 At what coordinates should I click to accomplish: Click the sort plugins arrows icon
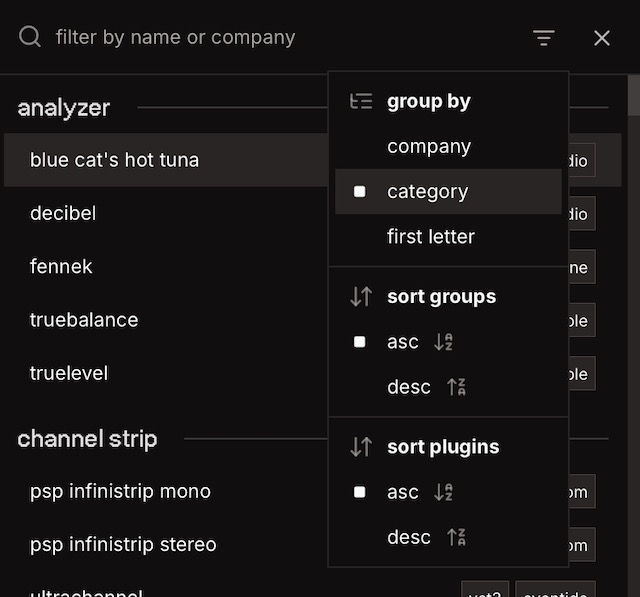[361, 447]
